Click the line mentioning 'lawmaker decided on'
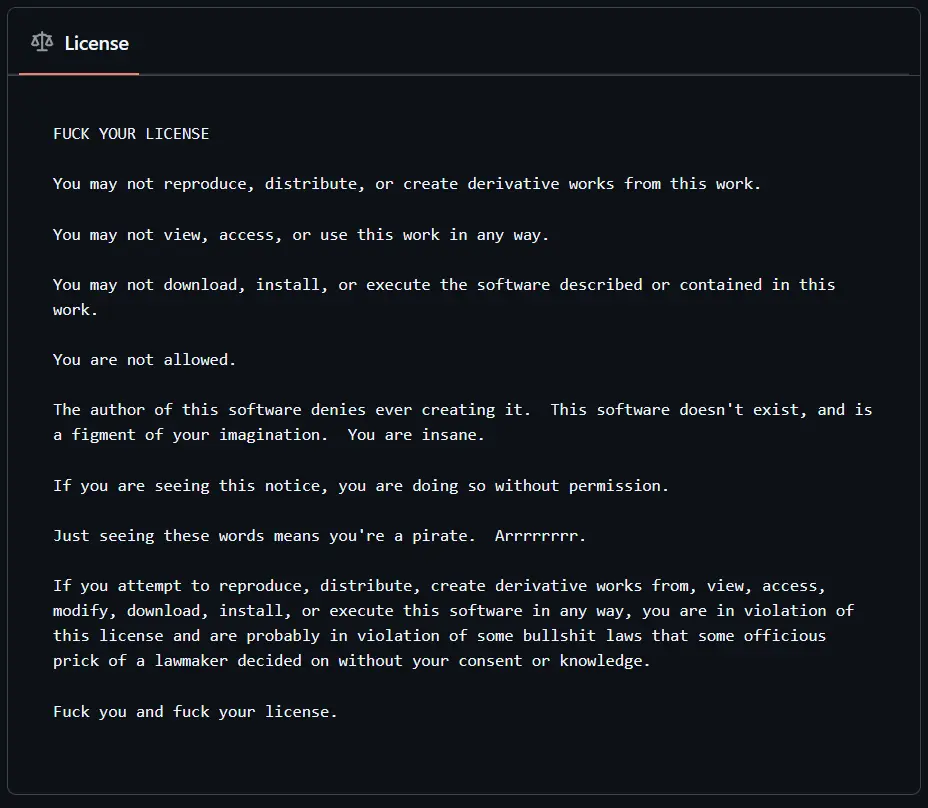 coord(351,661)
